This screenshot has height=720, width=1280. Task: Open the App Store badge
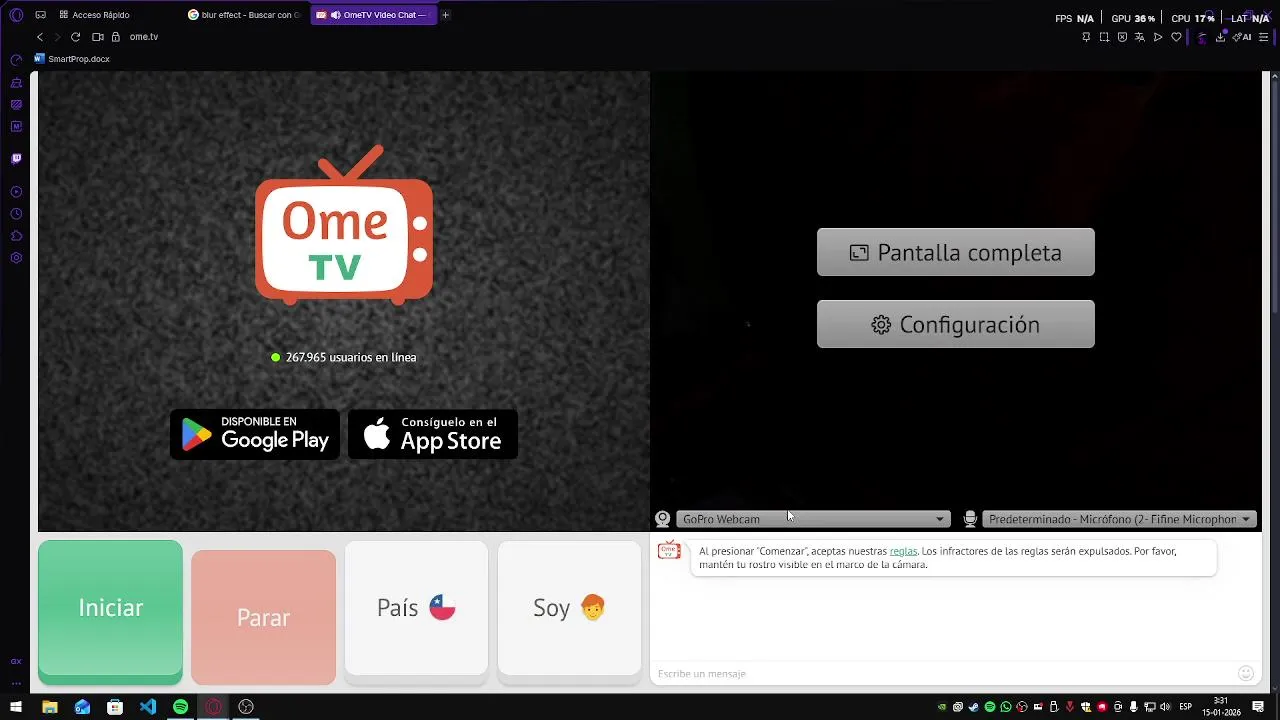tap(433, 434)
